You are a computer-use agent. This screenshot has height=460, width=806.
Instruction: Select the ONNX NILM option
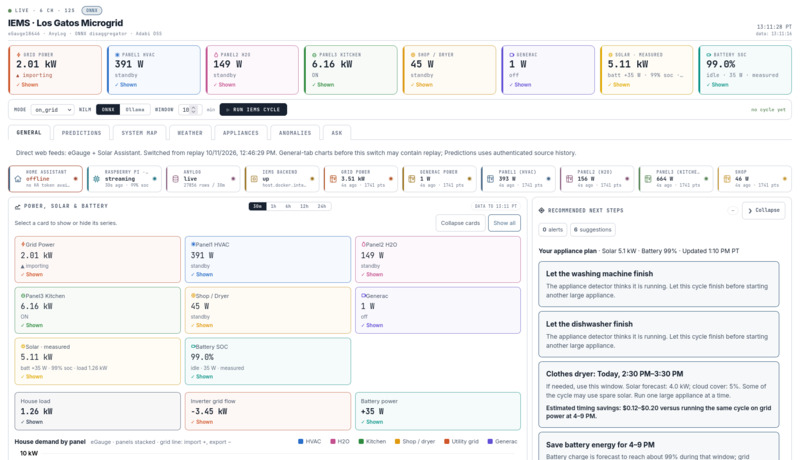[x=108, y=109]
